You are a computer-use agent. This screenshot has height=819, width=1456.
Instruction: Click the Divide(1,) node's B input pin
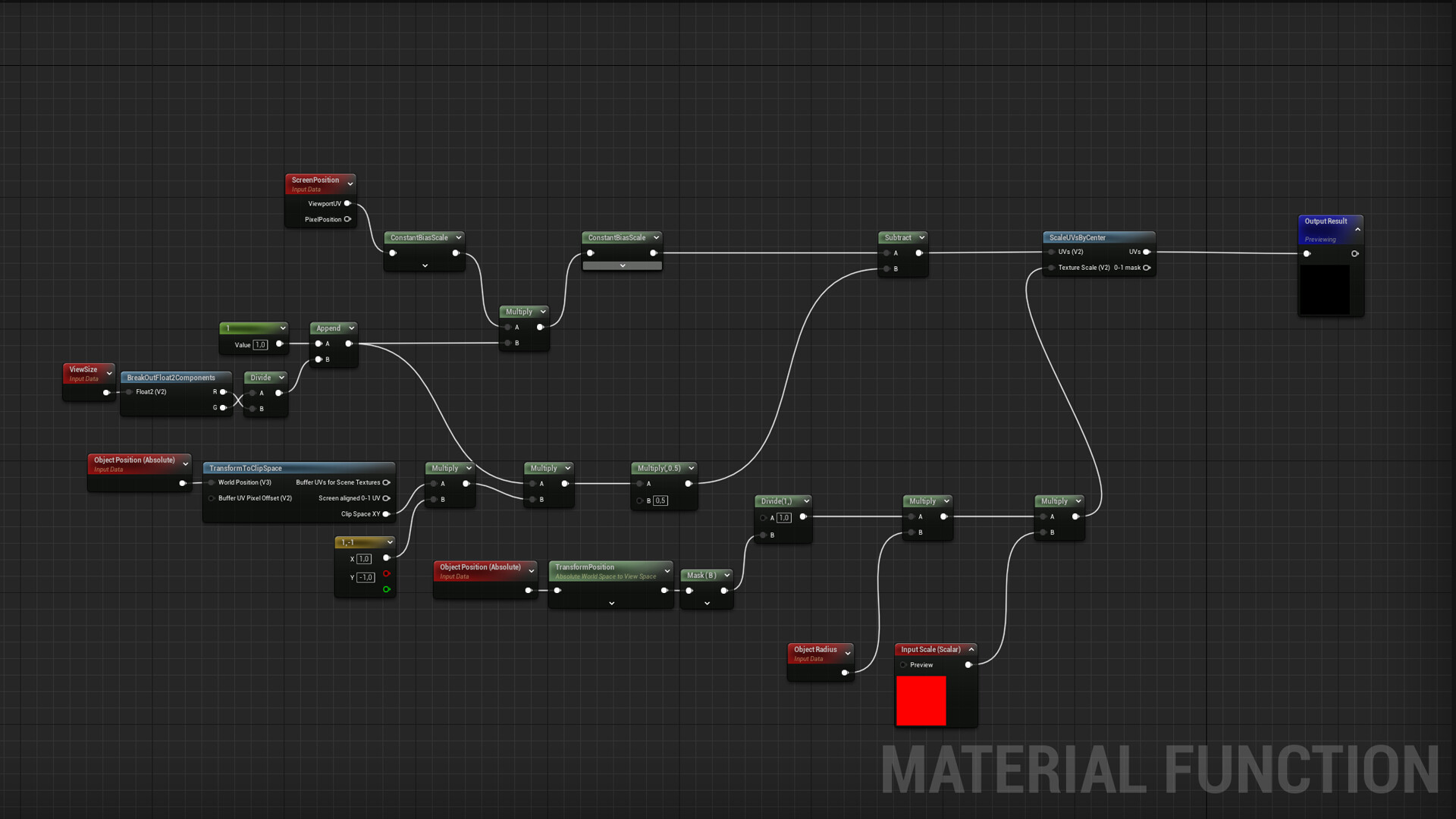(x=763, y=535)
